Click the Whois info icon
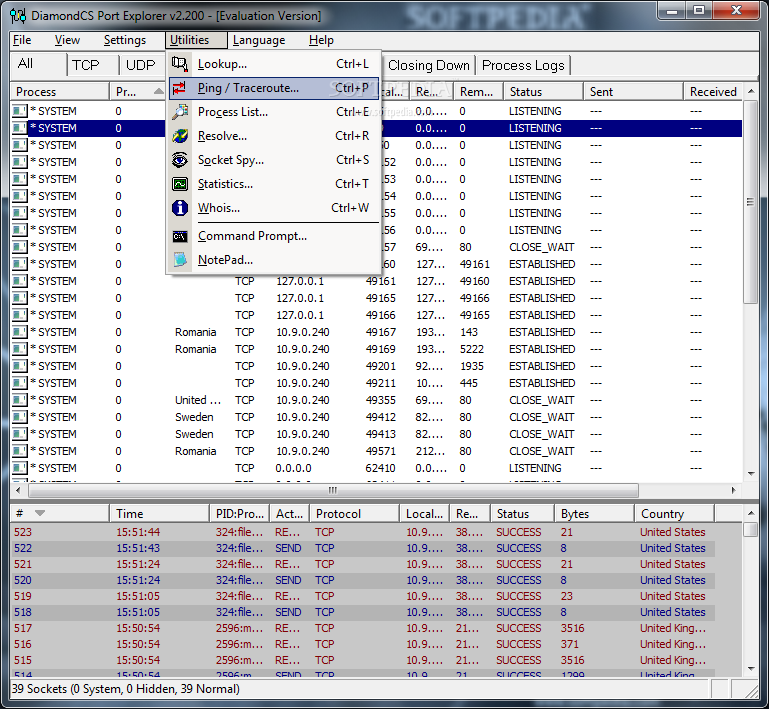This screenshot has height=709, width=769. coord(180,208)
